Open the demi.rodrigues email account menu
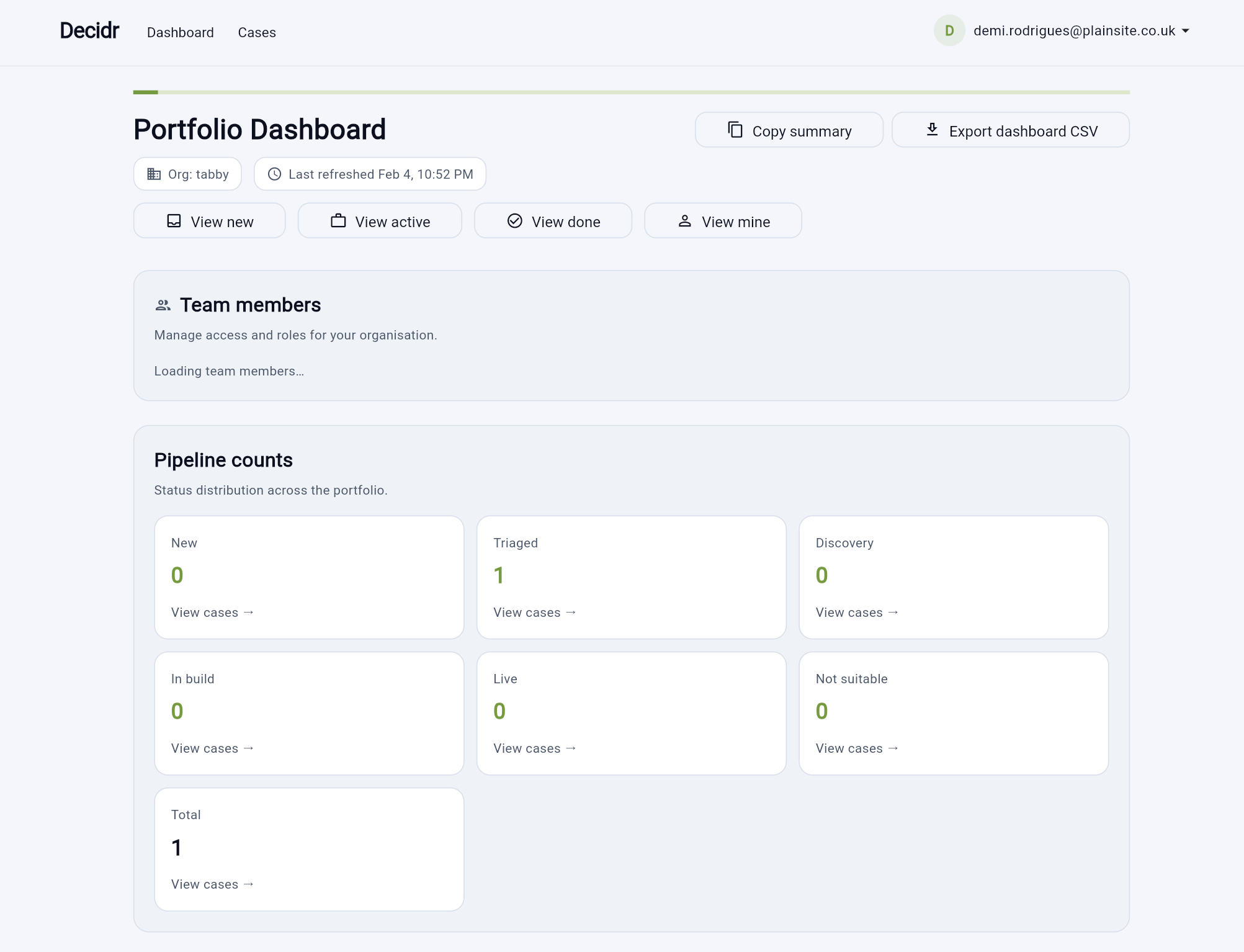Viewport: 1244px width, 952px height. pos(1074,31)
